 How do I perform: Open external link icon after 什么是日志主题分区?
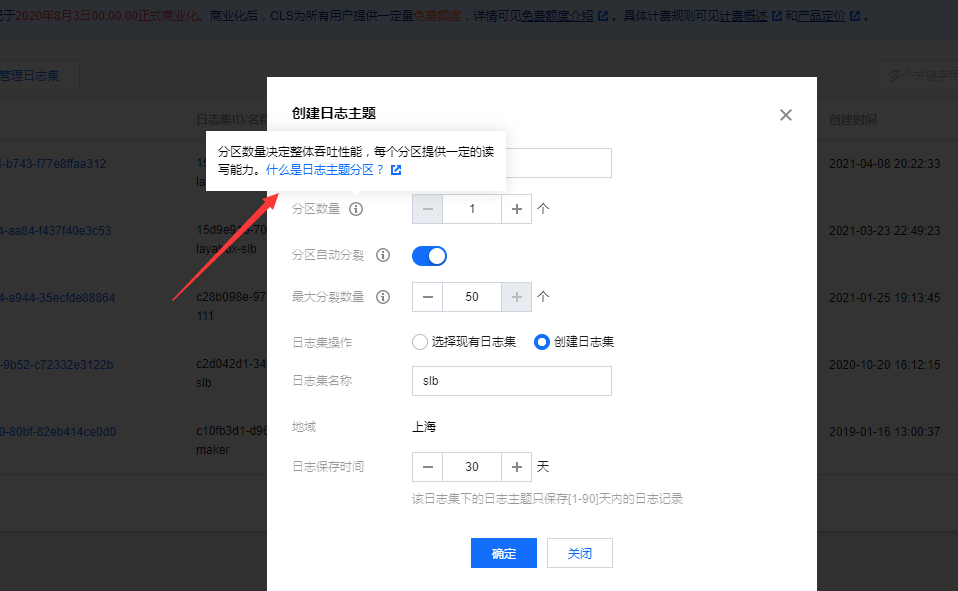[396, 170]
